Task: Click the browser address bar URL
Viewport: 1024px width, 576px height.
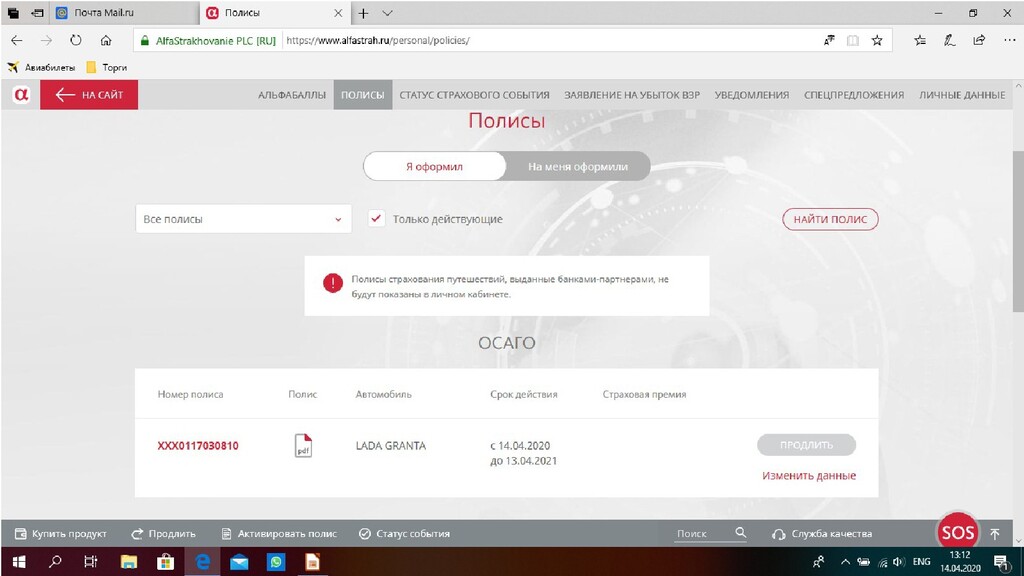Action: click(377, 40)
